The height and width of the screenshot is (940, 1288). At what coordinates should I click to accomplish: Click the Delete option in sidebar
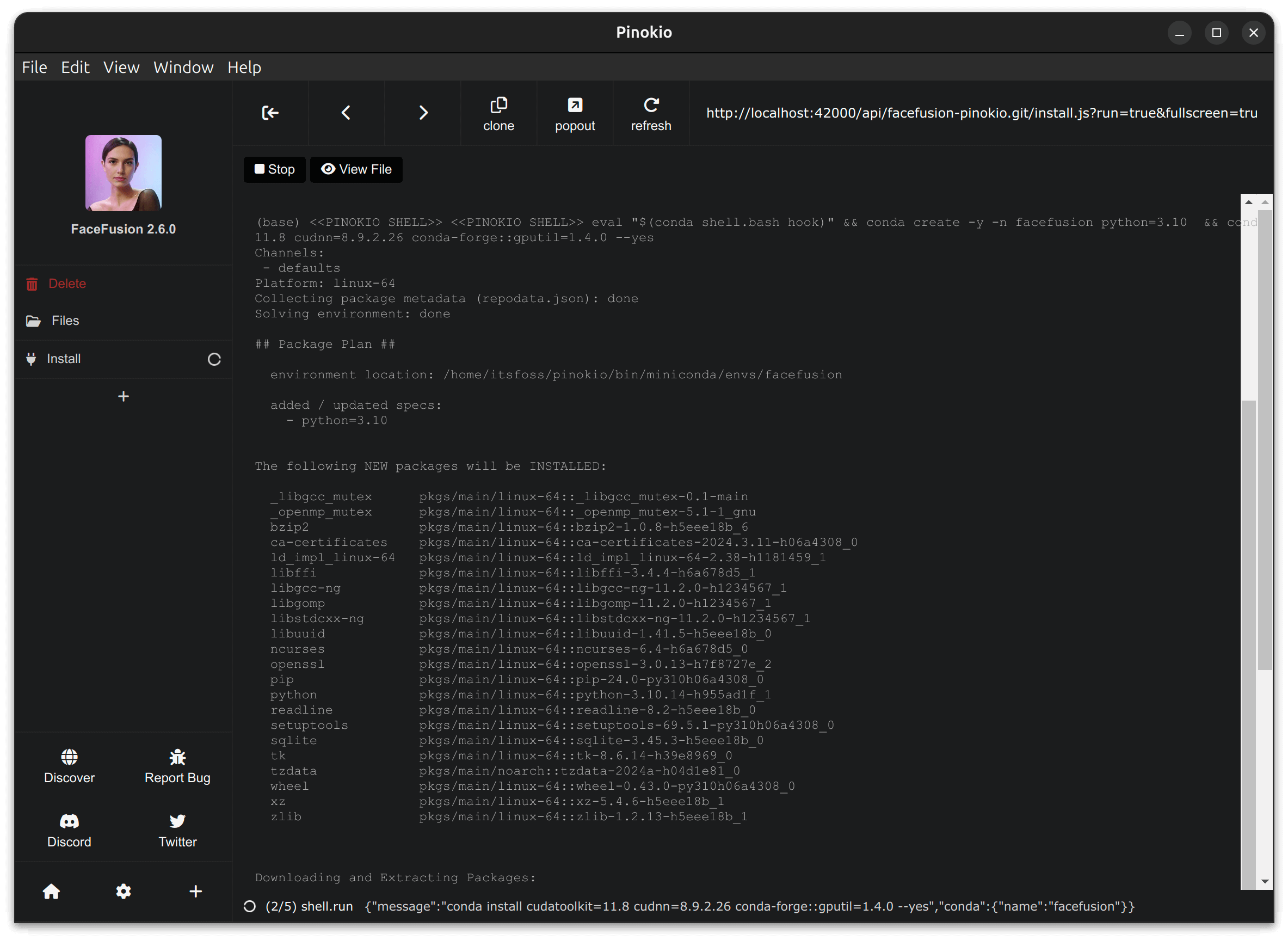coord(67,283)
